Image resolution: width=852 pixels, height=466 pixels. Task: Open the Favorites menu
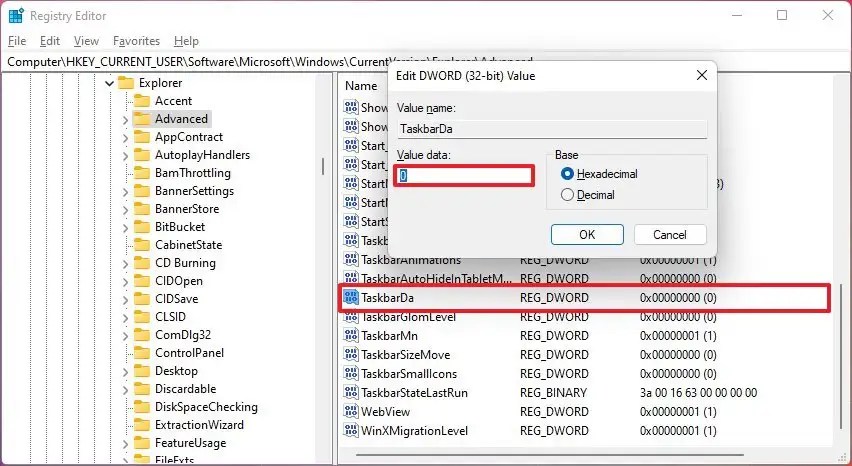coord(136,41)
